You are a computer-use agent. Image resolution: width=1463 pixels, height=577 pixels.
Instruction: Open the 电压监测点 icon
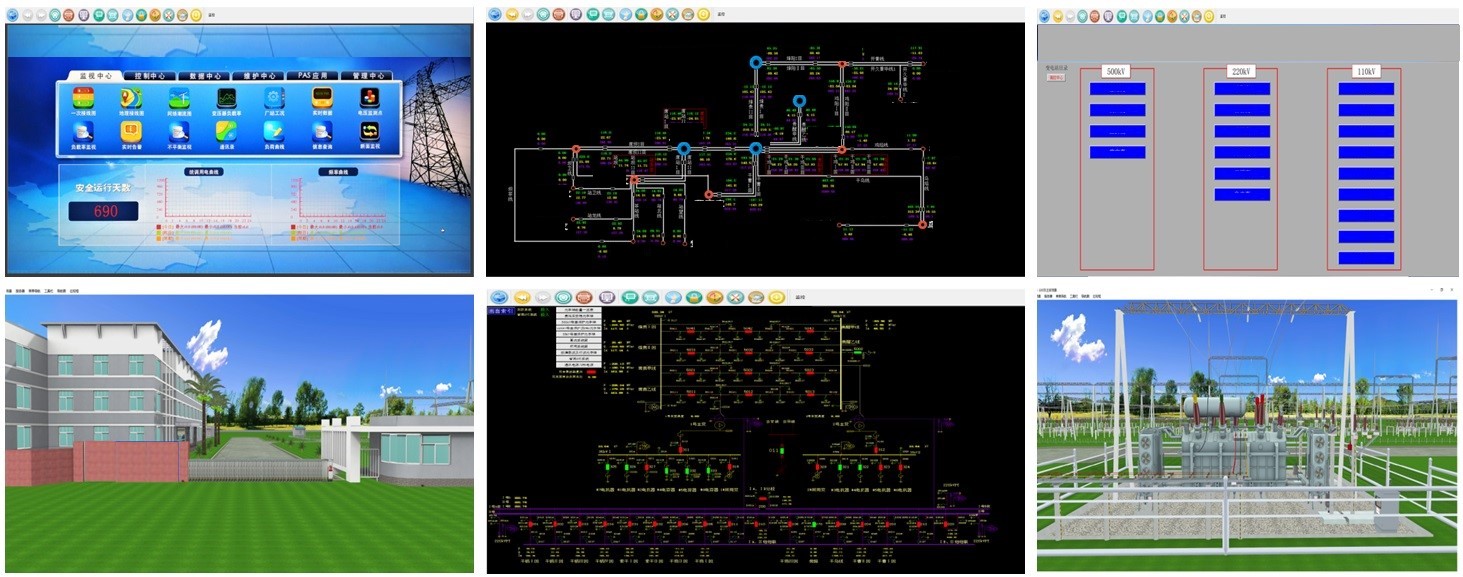(370, 99)
